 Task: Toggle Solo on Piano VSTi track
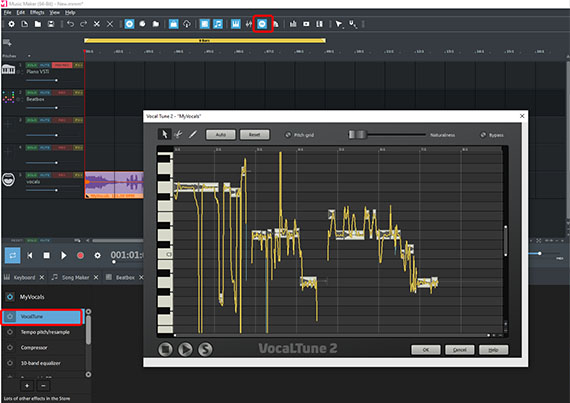tap(32, 65)
